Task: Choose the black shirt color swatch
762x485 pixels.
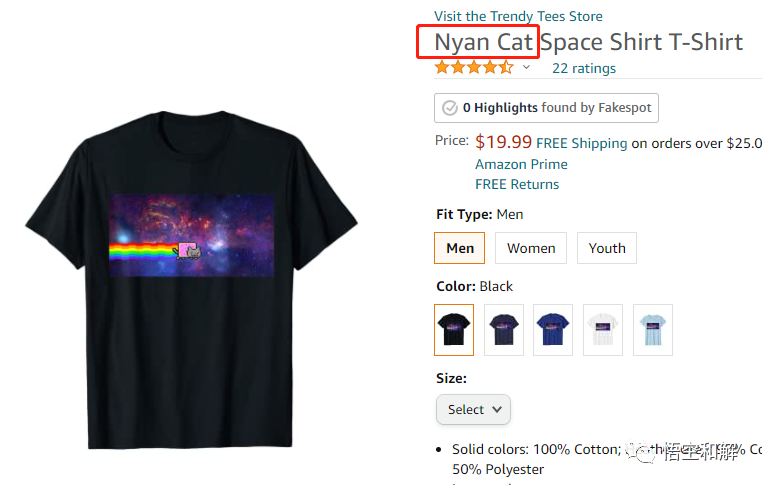Action: pyautogui.click(x=454, y=330)
